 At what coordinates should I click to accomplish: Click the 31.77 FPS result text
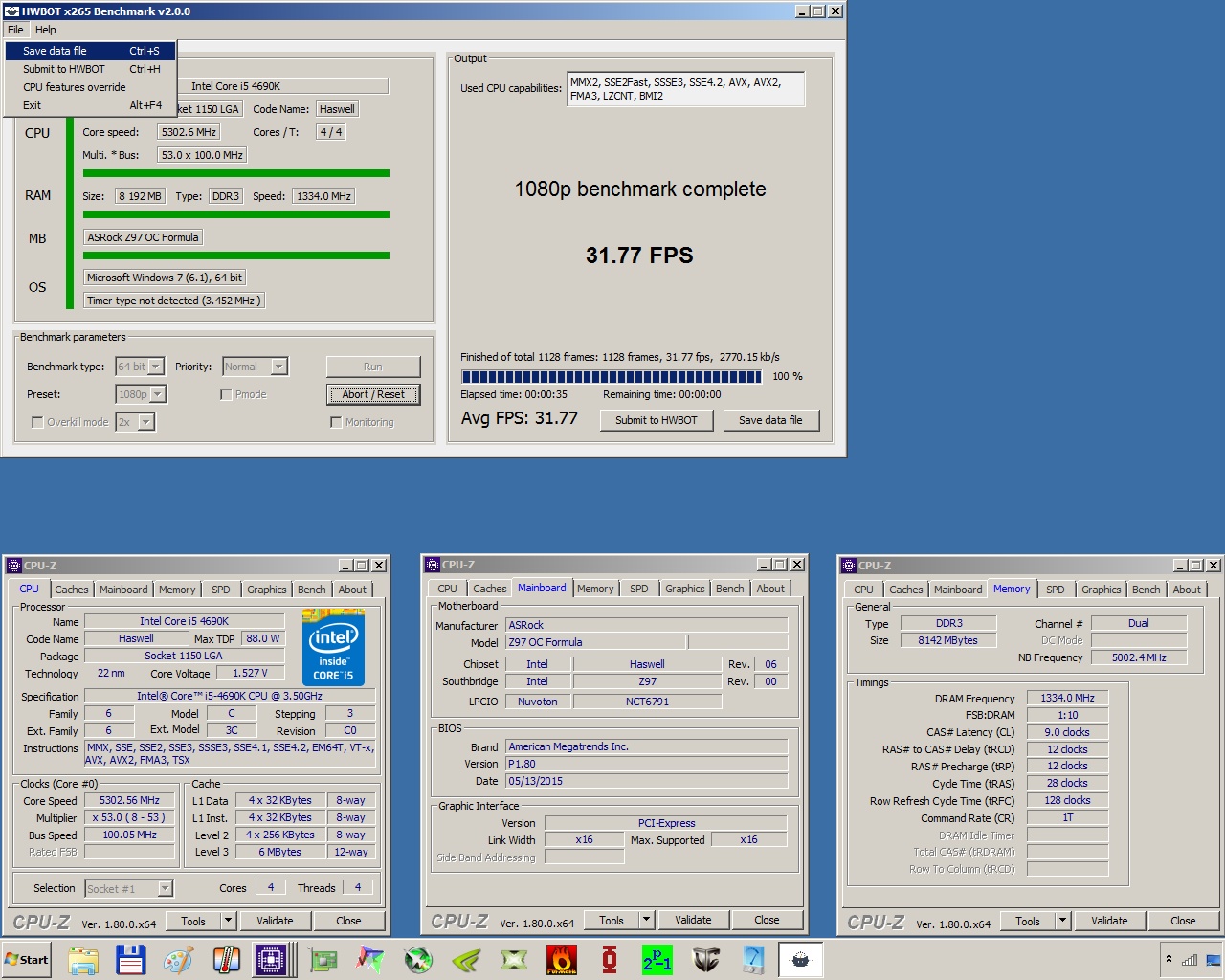pyautogui.click(x=639, y=256)
